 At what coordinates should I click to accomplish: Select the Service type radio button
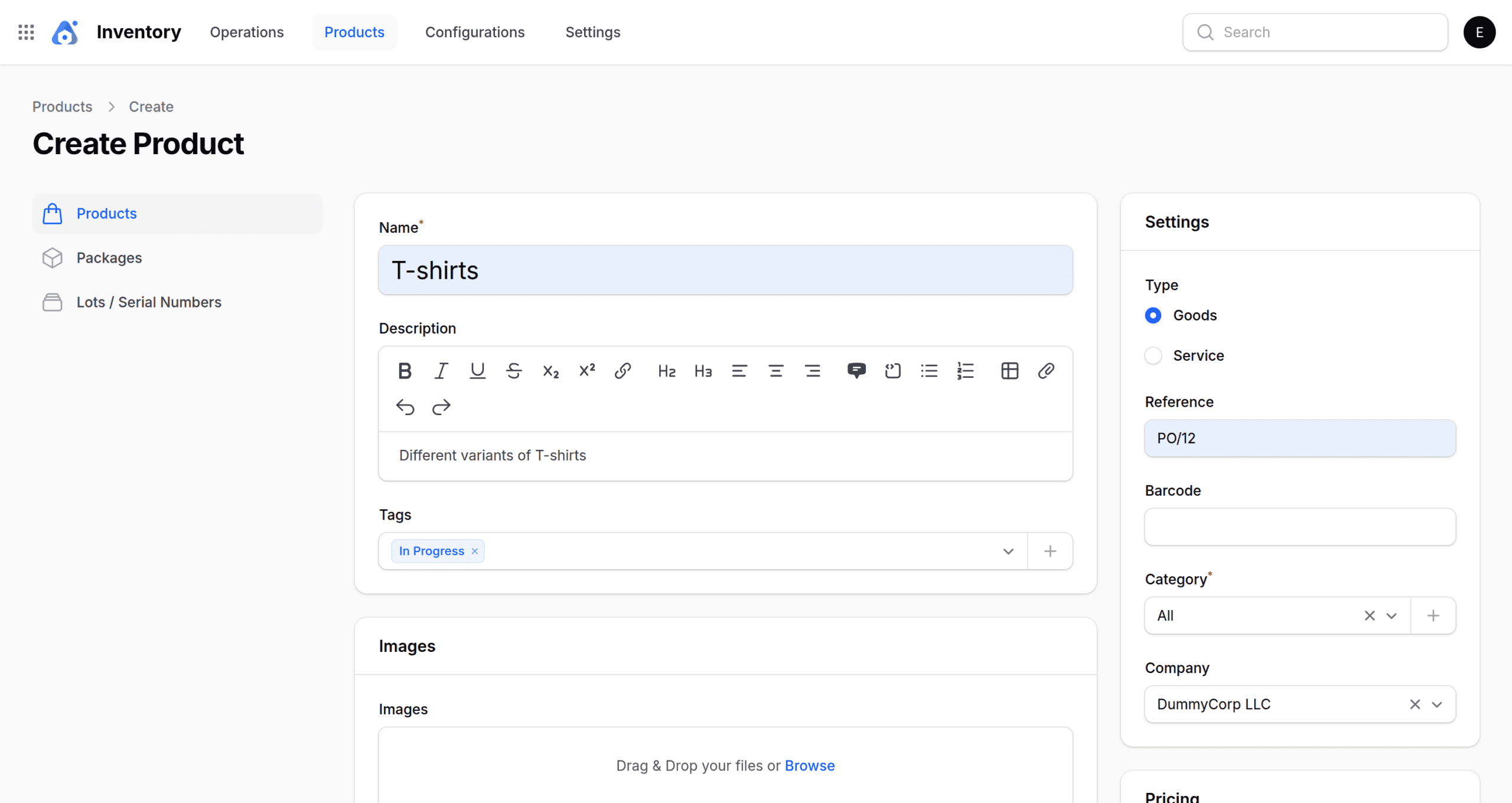click(x=1153, y=355)
